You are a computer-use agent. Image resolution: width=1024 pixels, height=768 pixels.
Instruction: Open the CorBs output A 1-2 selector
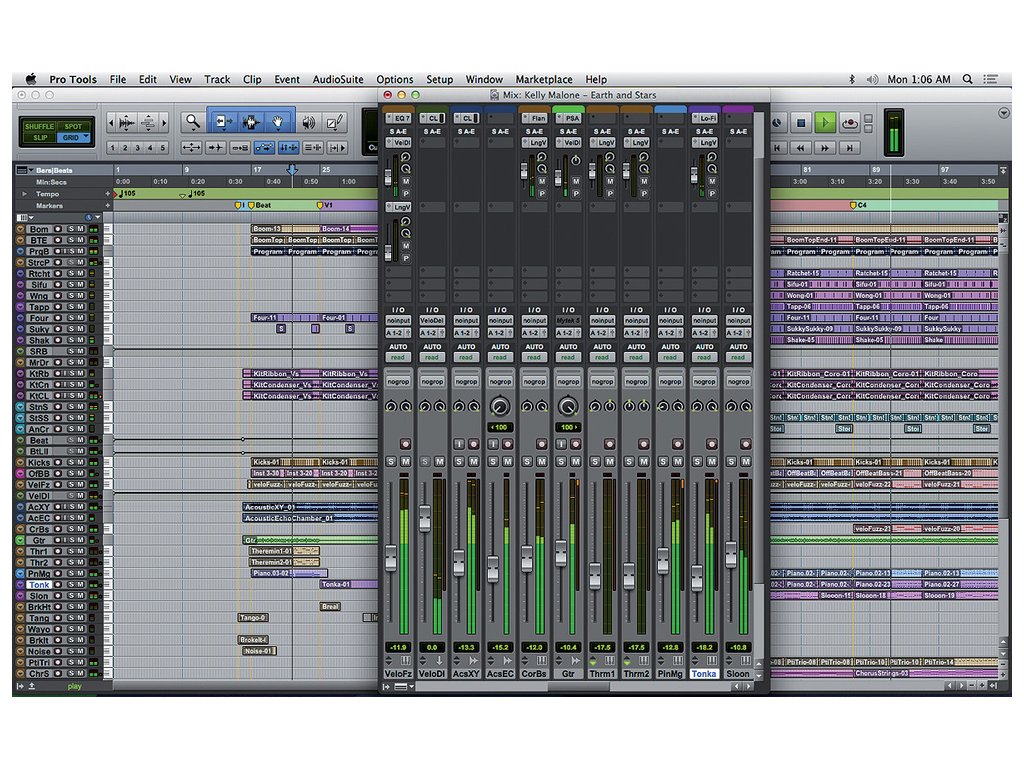(534, 333)
